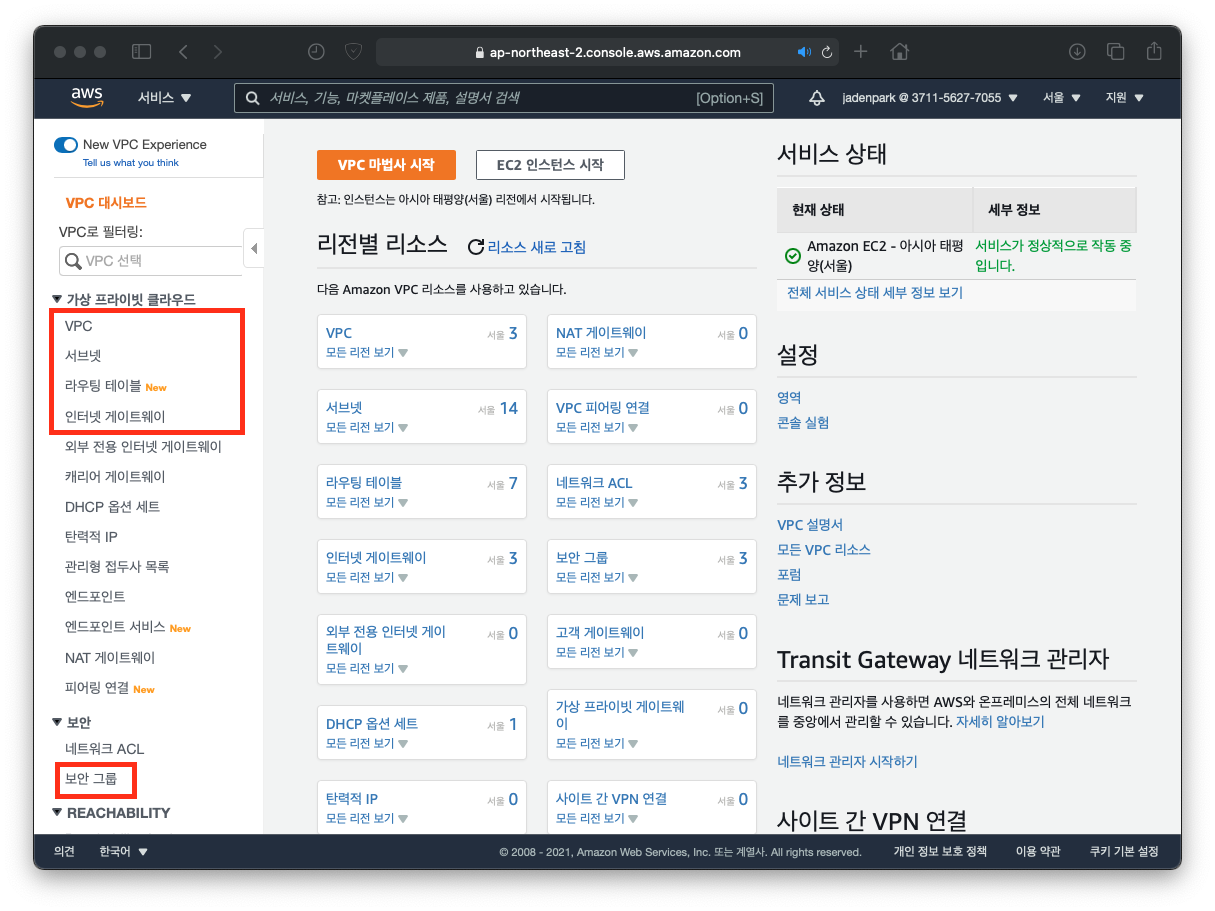Go forward with the Safari forward arrow
Screen dimensions: 1215x911
[x=218, y=52]
